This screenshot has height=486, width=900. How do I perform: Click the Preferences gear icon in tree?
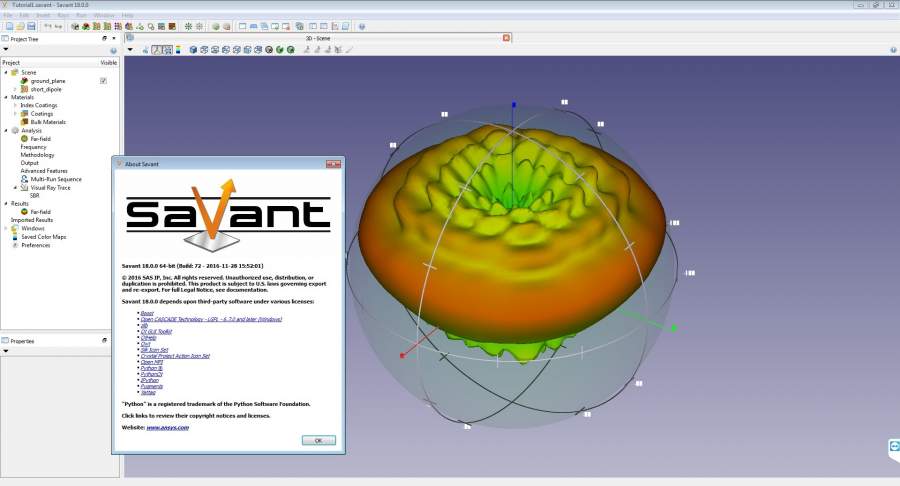point(15,245)
